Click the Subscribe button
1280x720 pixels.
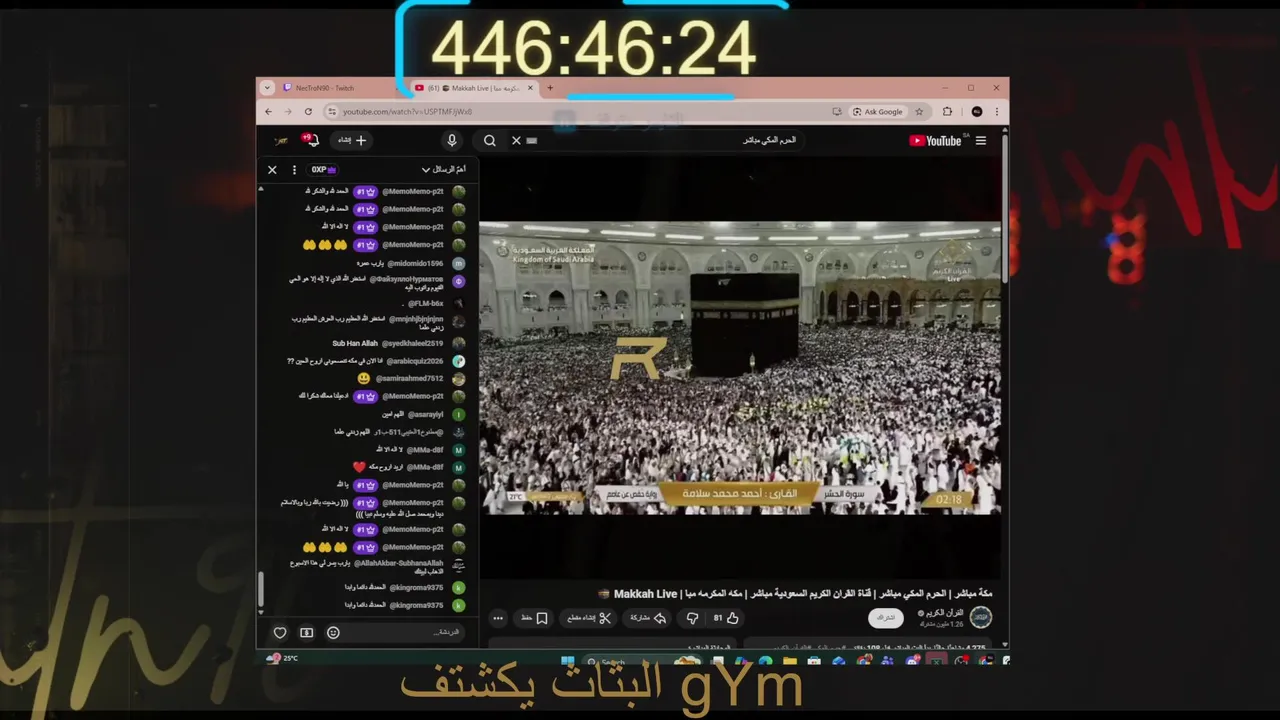click(886, 618)
